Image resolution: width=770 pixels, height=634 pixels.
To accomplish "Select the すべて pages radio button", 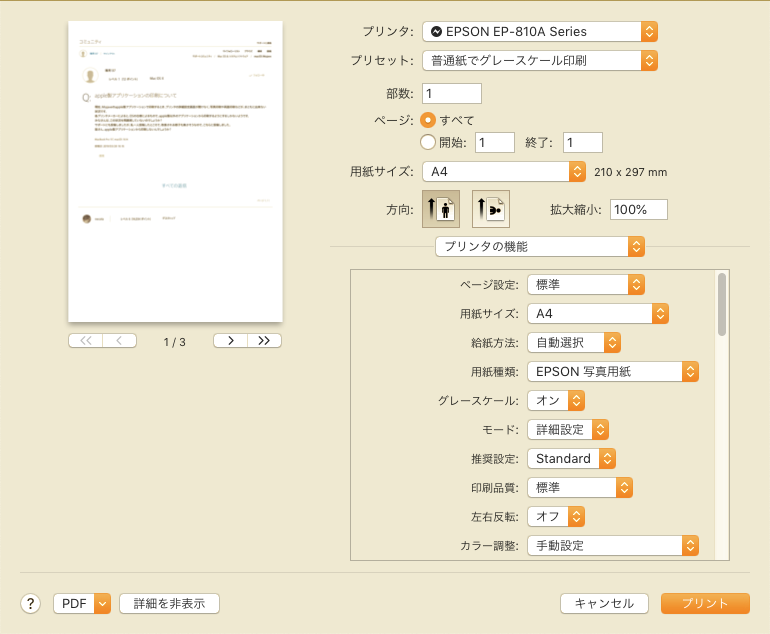I will point(428,120).
